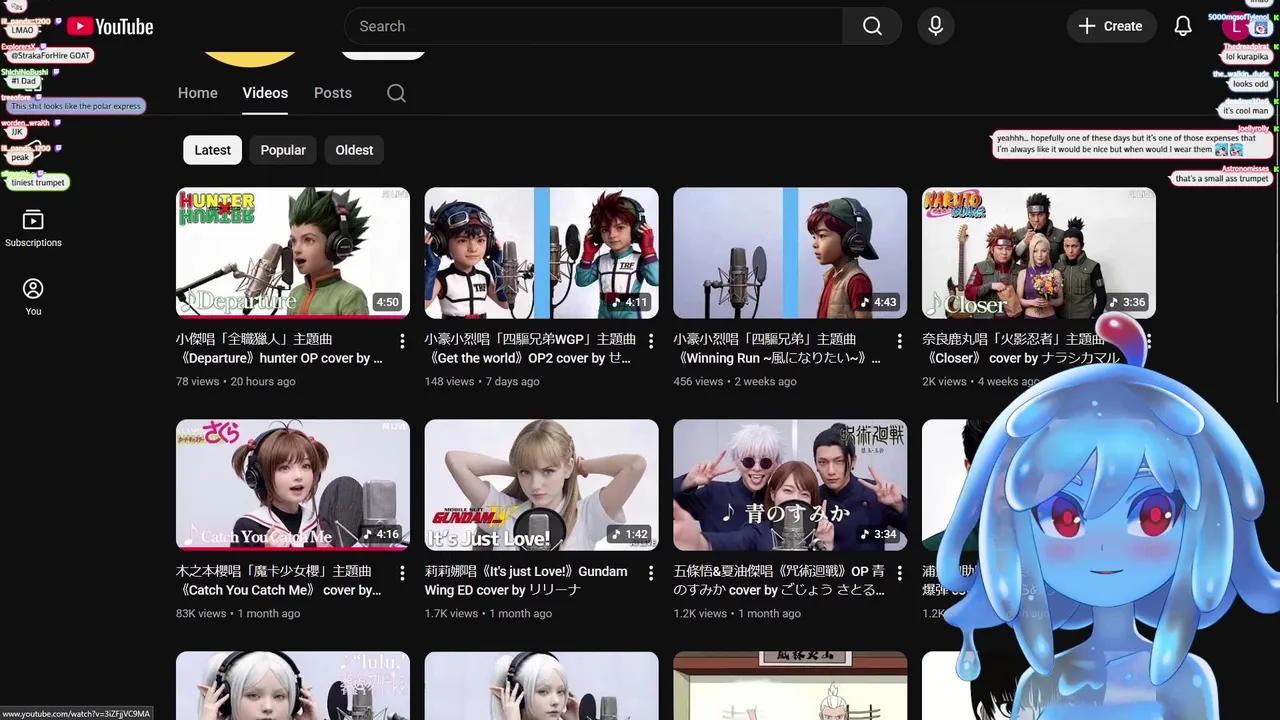This screenshot has width=1280, height=720.
Task: Click into the Search field
Action: point(593,26)
